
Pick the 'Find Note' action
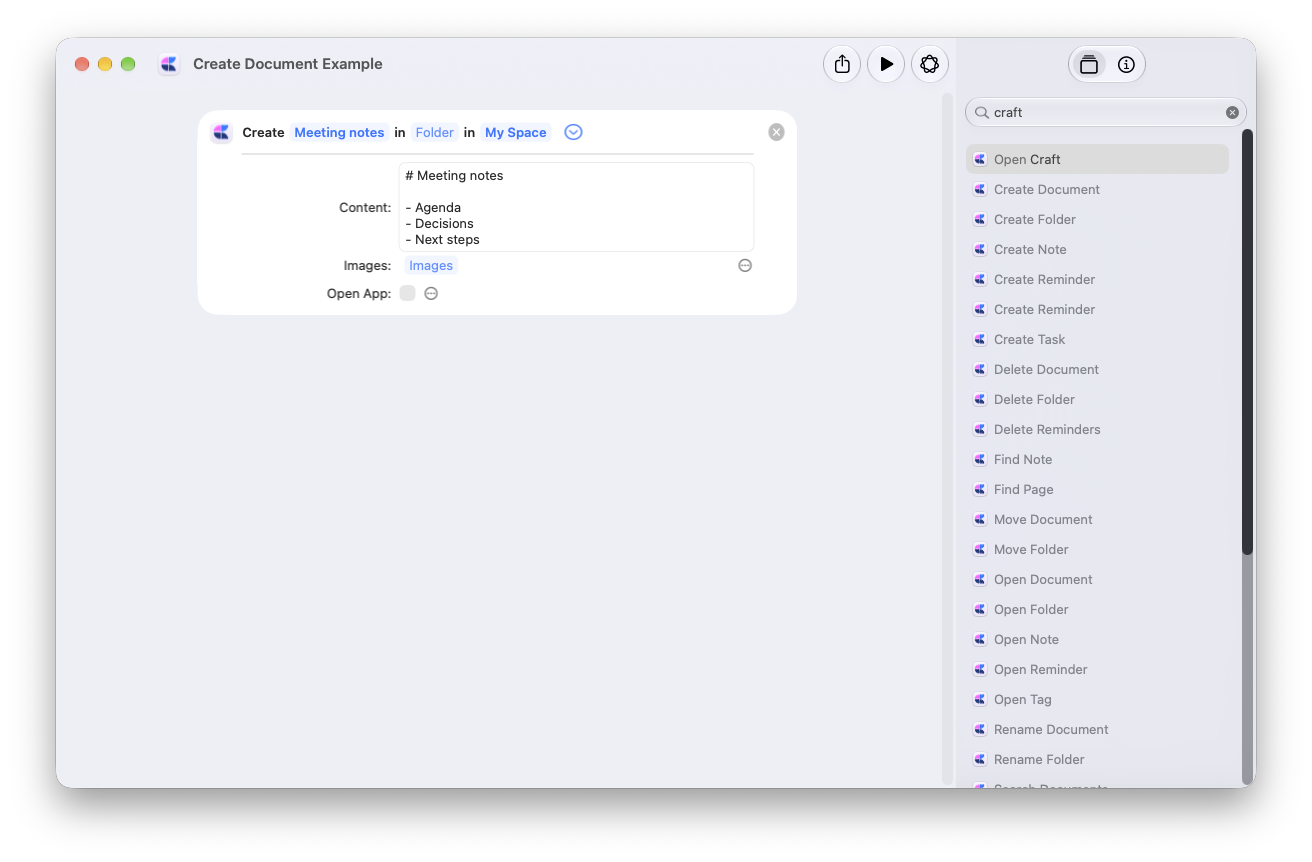pos(1097,459)
